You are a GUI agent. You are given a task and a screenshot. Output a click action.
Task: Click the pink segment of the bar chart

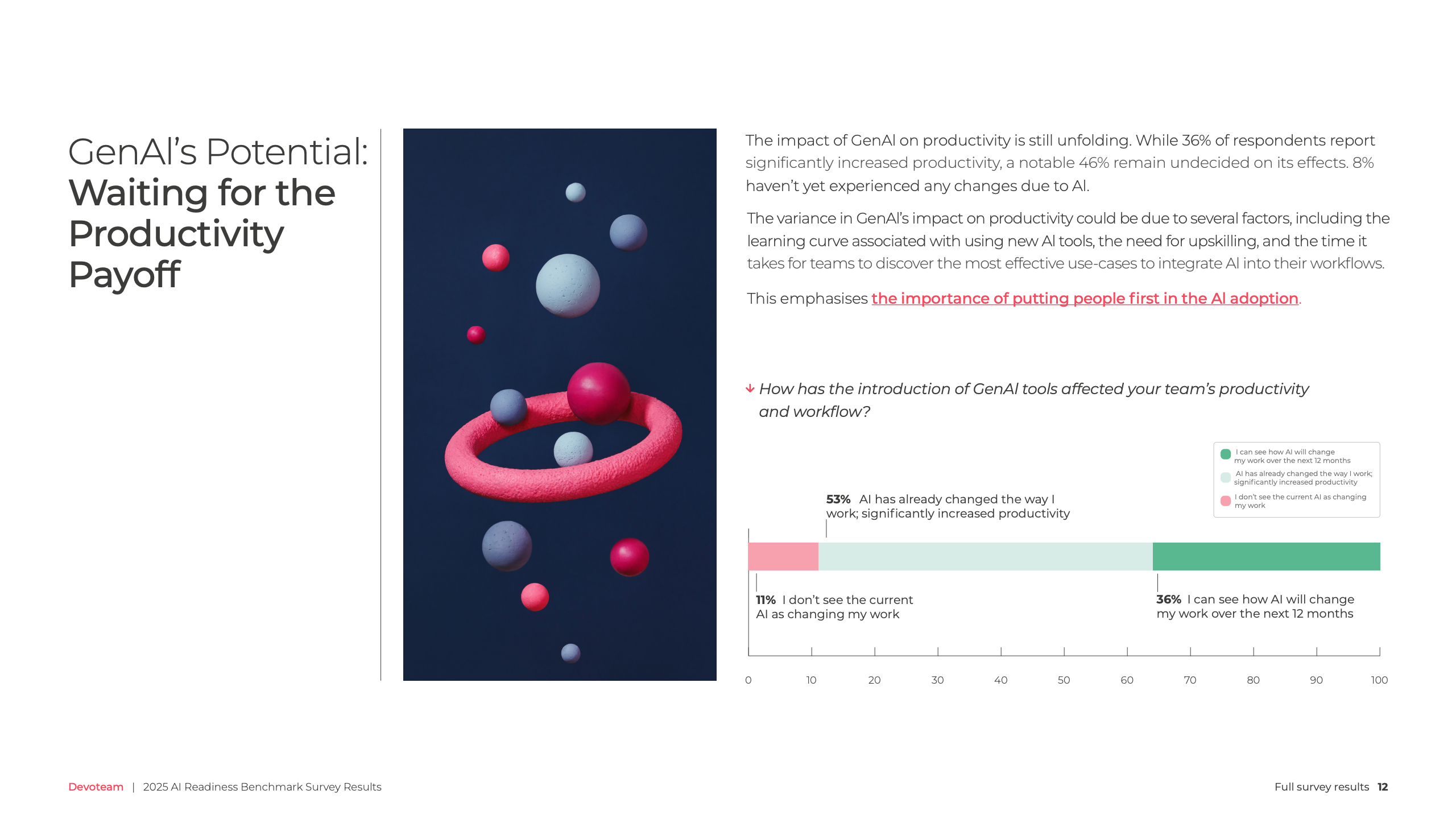[x=783, y=556]
